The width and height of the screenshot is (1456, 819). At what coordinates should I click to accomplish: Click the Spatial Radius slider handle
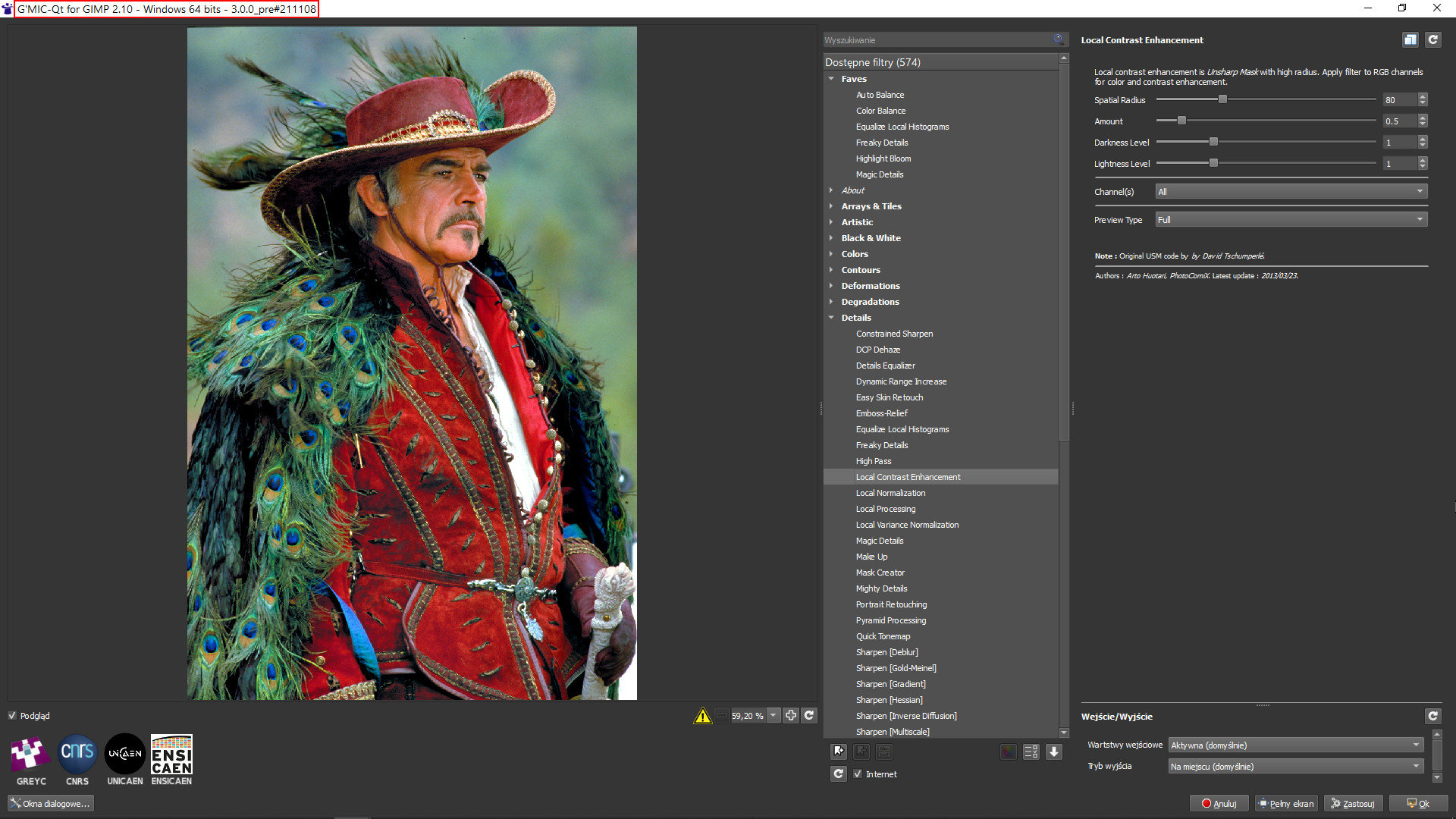(1222, 99)
